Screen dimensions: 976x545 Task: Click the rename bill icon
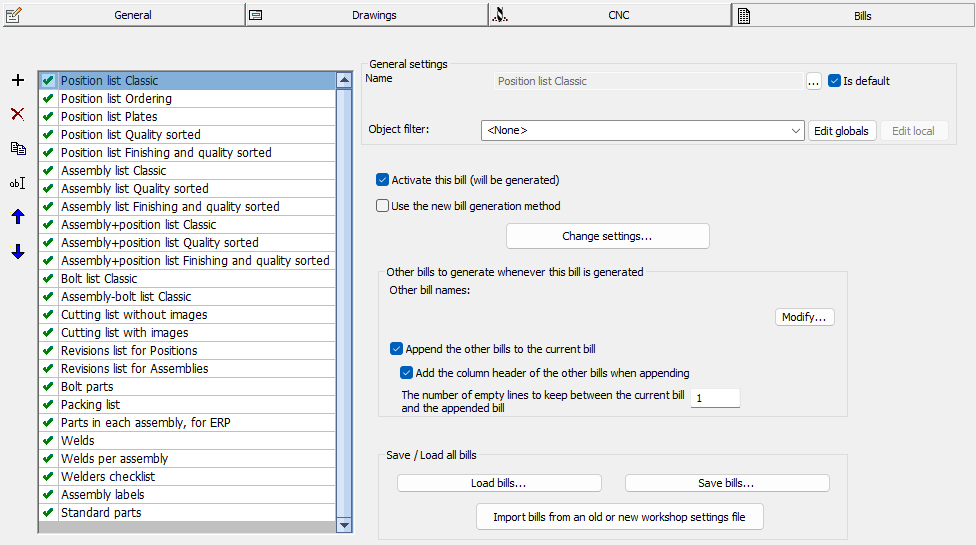pyautogui.click(x=17, y=183)
